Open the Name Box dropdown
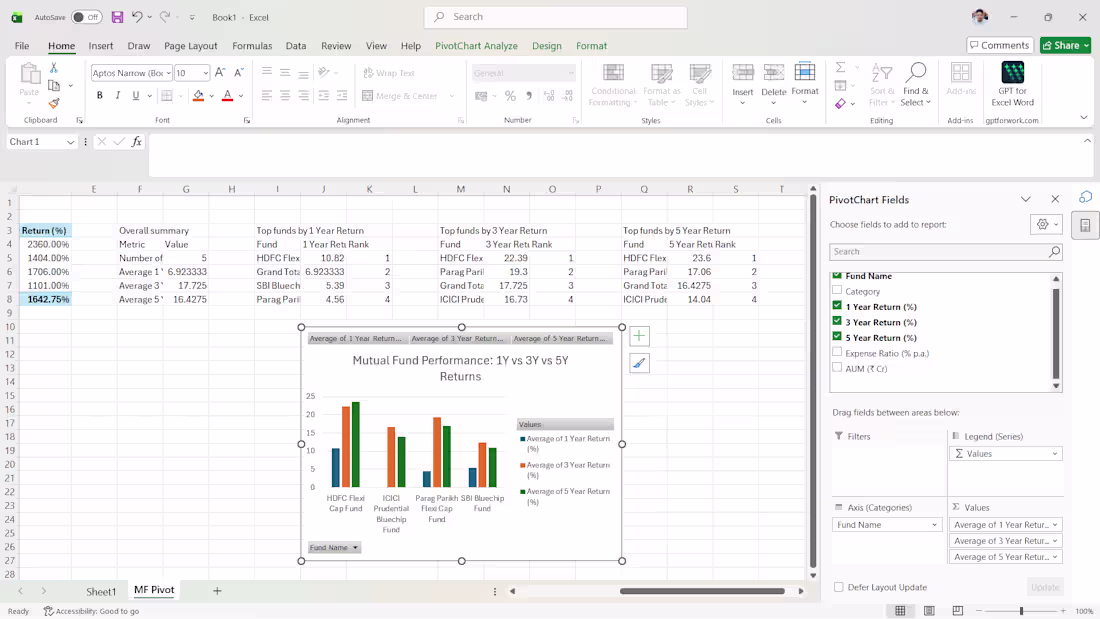The image size is (1100, 619). 70,142
